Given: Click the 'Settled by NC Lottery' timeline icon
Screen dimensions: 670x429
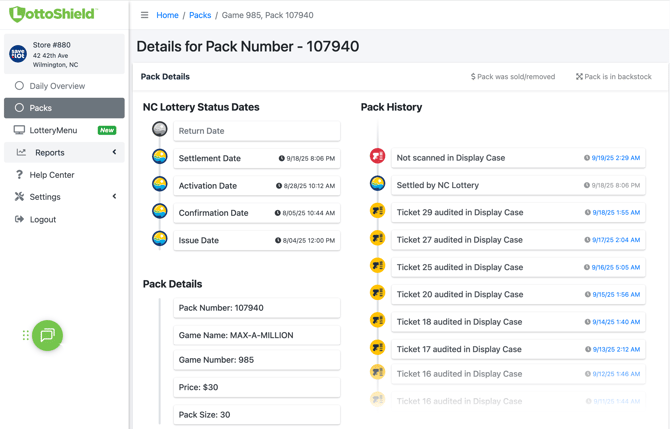Looking at the screenshot, I should [378, 184].
